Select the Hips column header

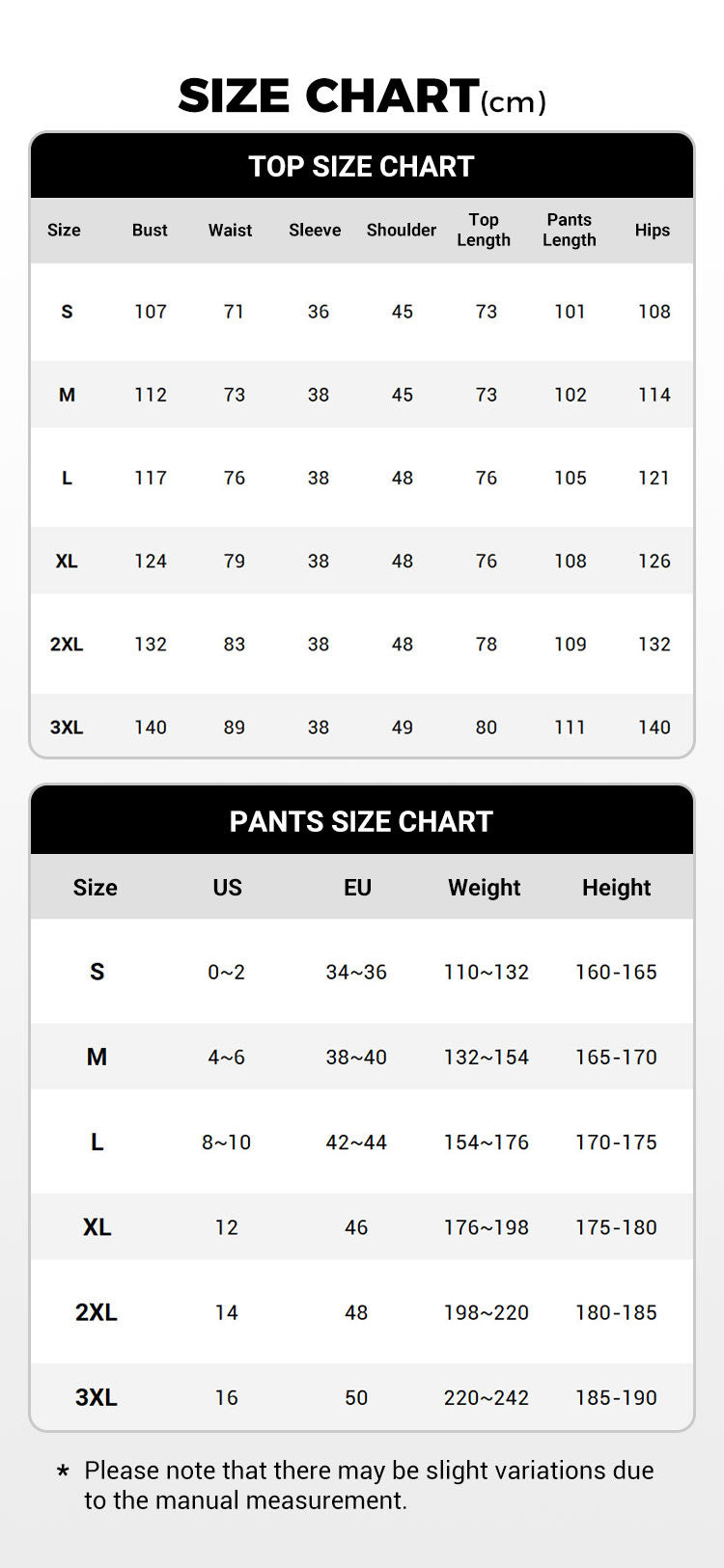coord(653,230)
